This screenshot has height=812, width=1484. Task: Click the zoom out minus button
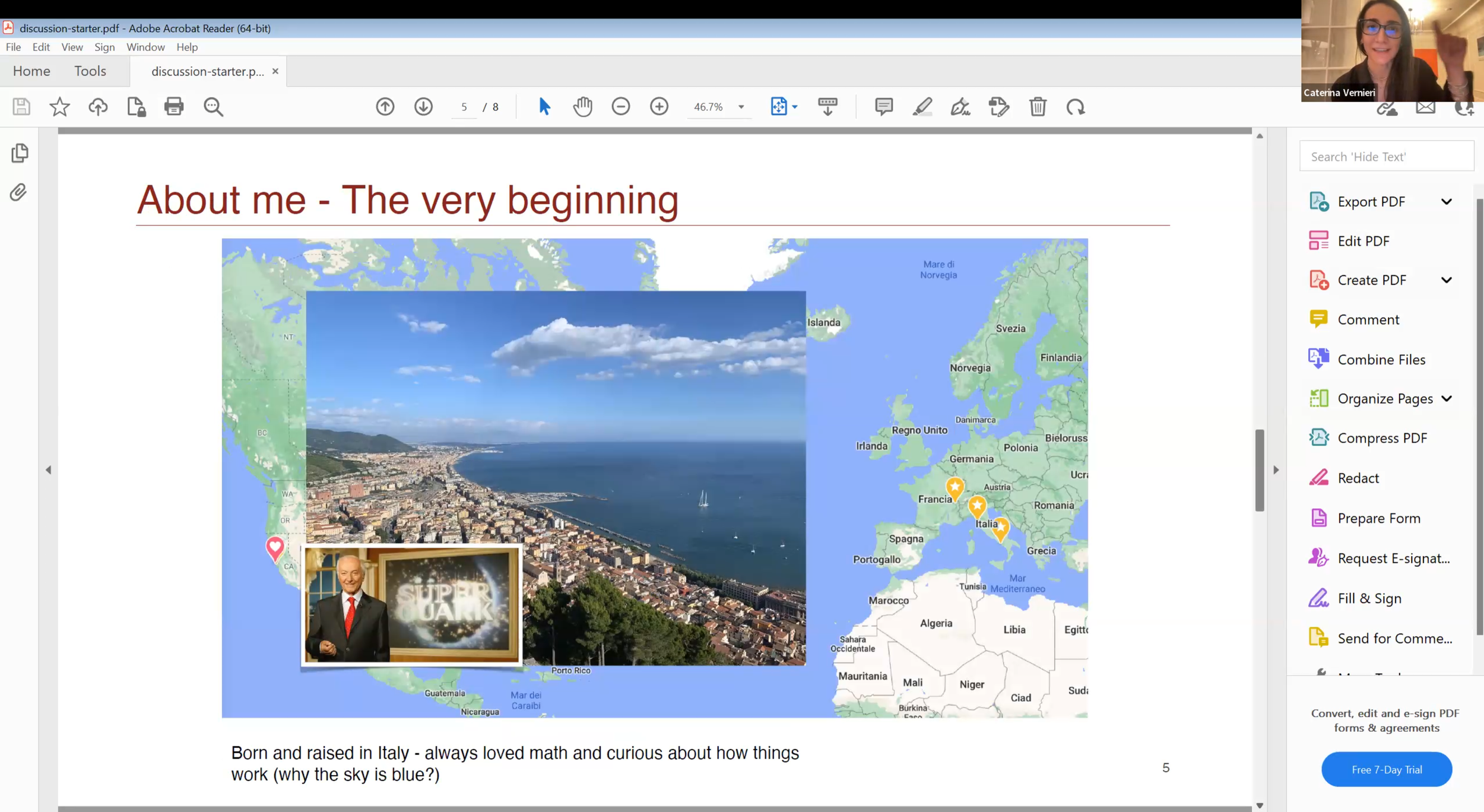(x=621, y=107)
